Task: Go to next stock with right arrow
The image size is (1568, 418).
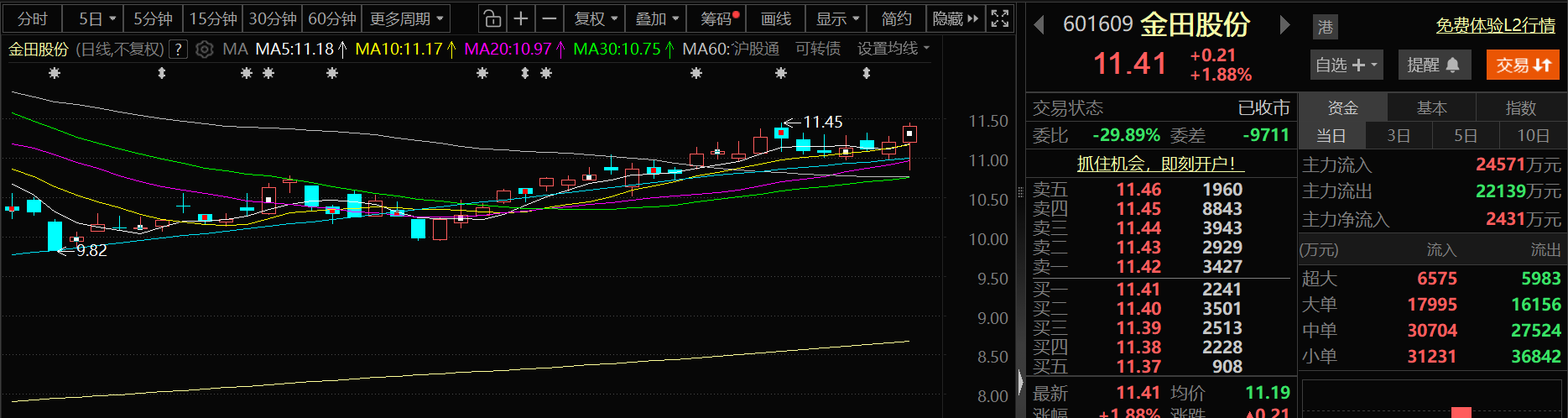Action: tap(1284, 25)
